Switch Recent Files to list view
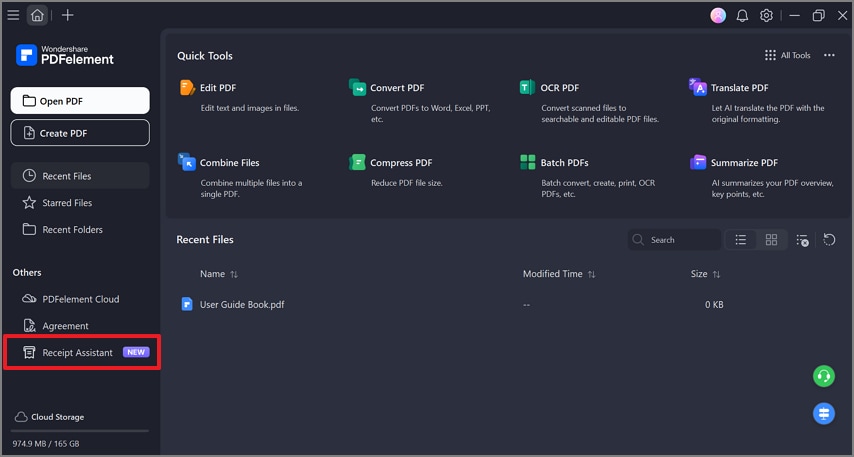This screenshot has width=854, height=457. pos(741,240)
